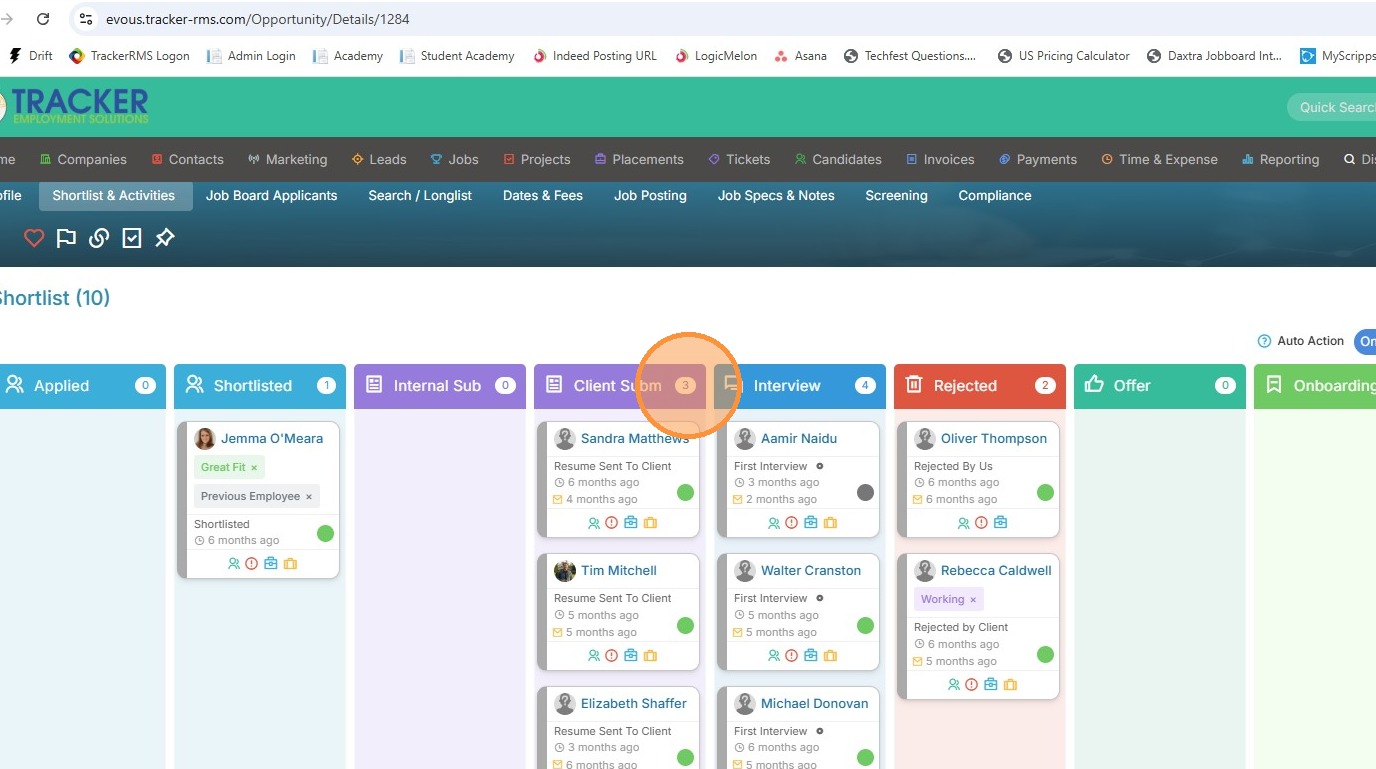Open Oliver Thompson's candidate record
The height and width of the screenshot is (769, 1376).
click(x=994, y=439)
